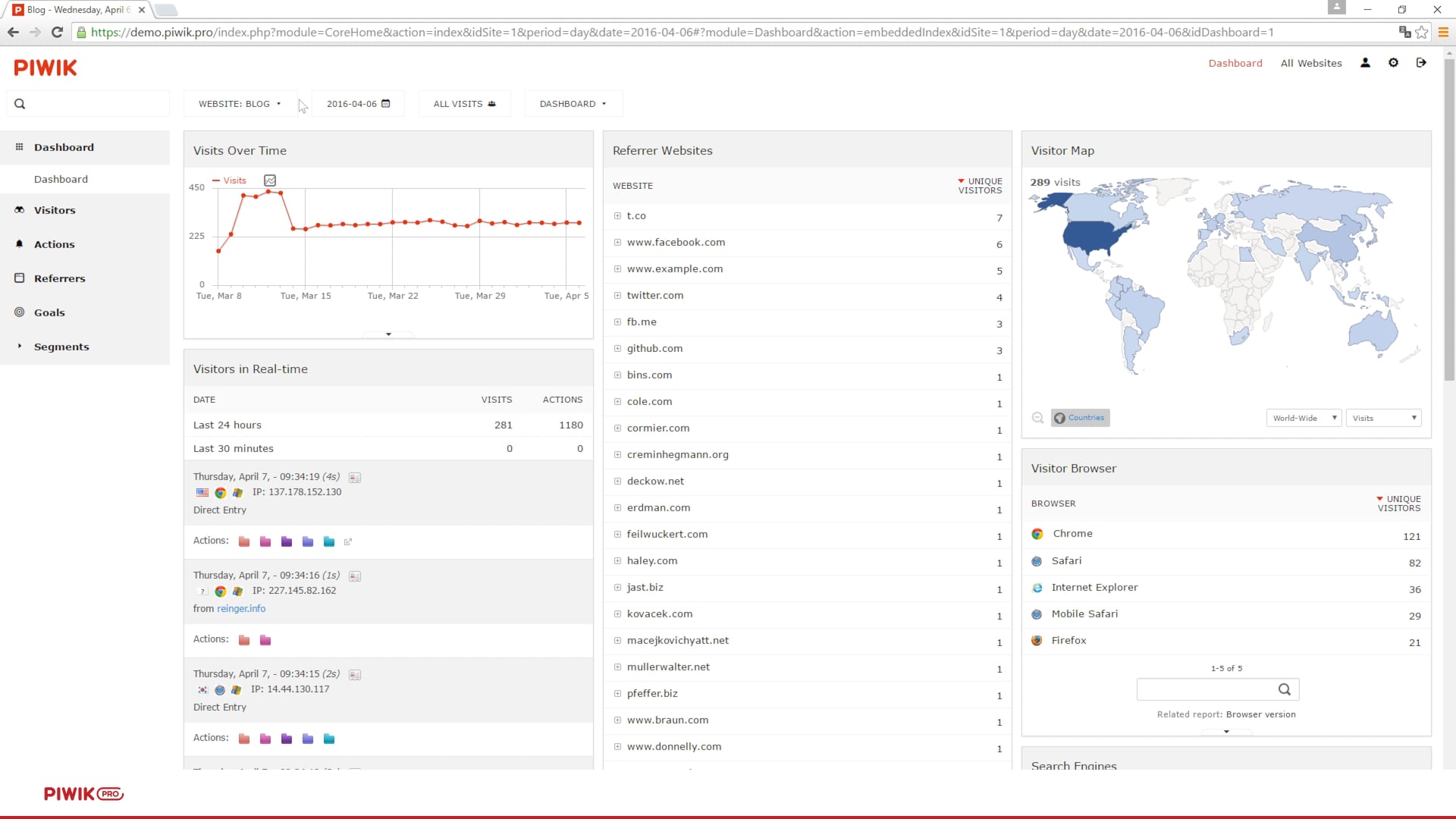Click the US flag icon of 09:34:19 visit
The width and height of the screenshot is (1456, 819).
[202, 492]
